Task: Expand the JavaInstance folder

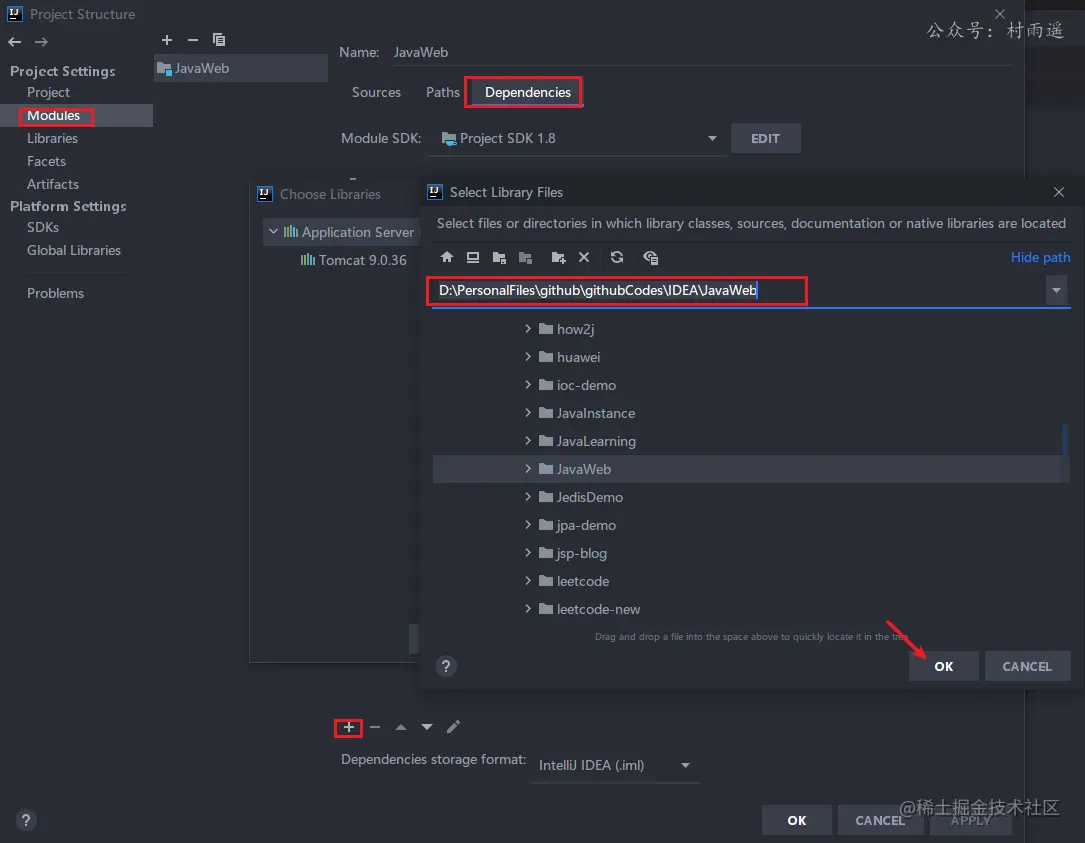Action: click(x=528, y=413)
